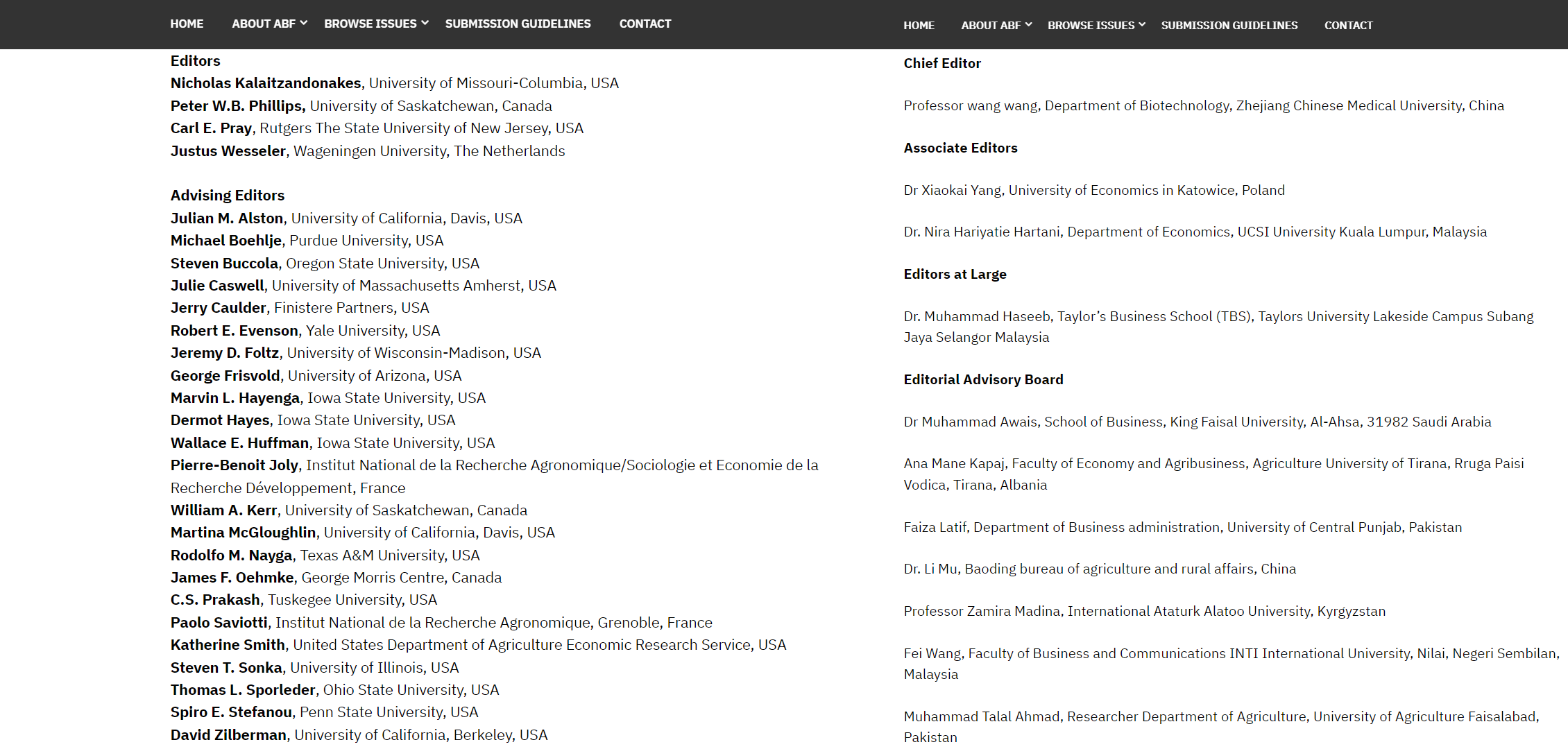This screenshot has height=749, width=1568.
Task: Click HOME in right navigation bar
Action: (x=919, y=25)
